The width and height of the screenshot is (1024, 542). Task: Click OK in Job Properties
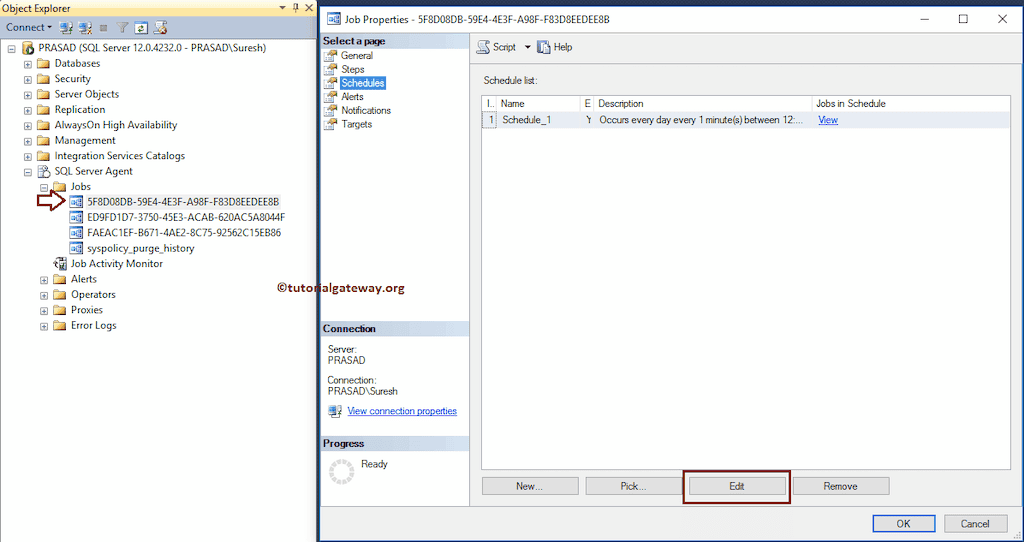pos(903,524)
